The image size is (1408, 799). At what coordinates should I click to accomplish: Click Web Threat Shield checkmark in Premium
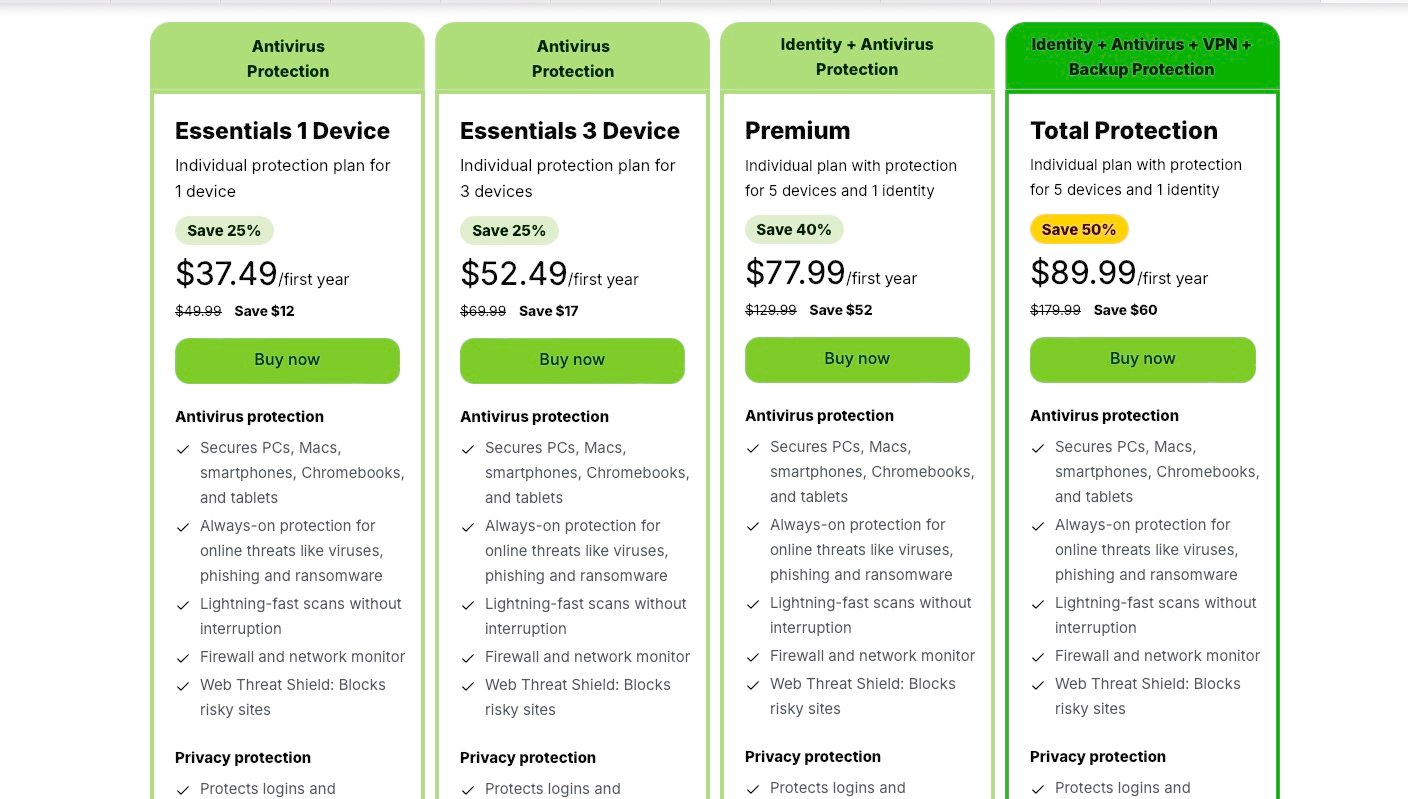(x=753, y=685)
